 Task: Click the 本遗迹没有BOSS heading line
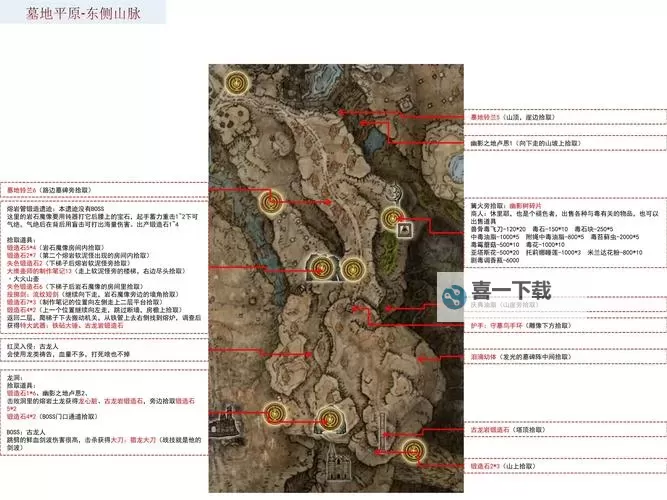(56, 209)
